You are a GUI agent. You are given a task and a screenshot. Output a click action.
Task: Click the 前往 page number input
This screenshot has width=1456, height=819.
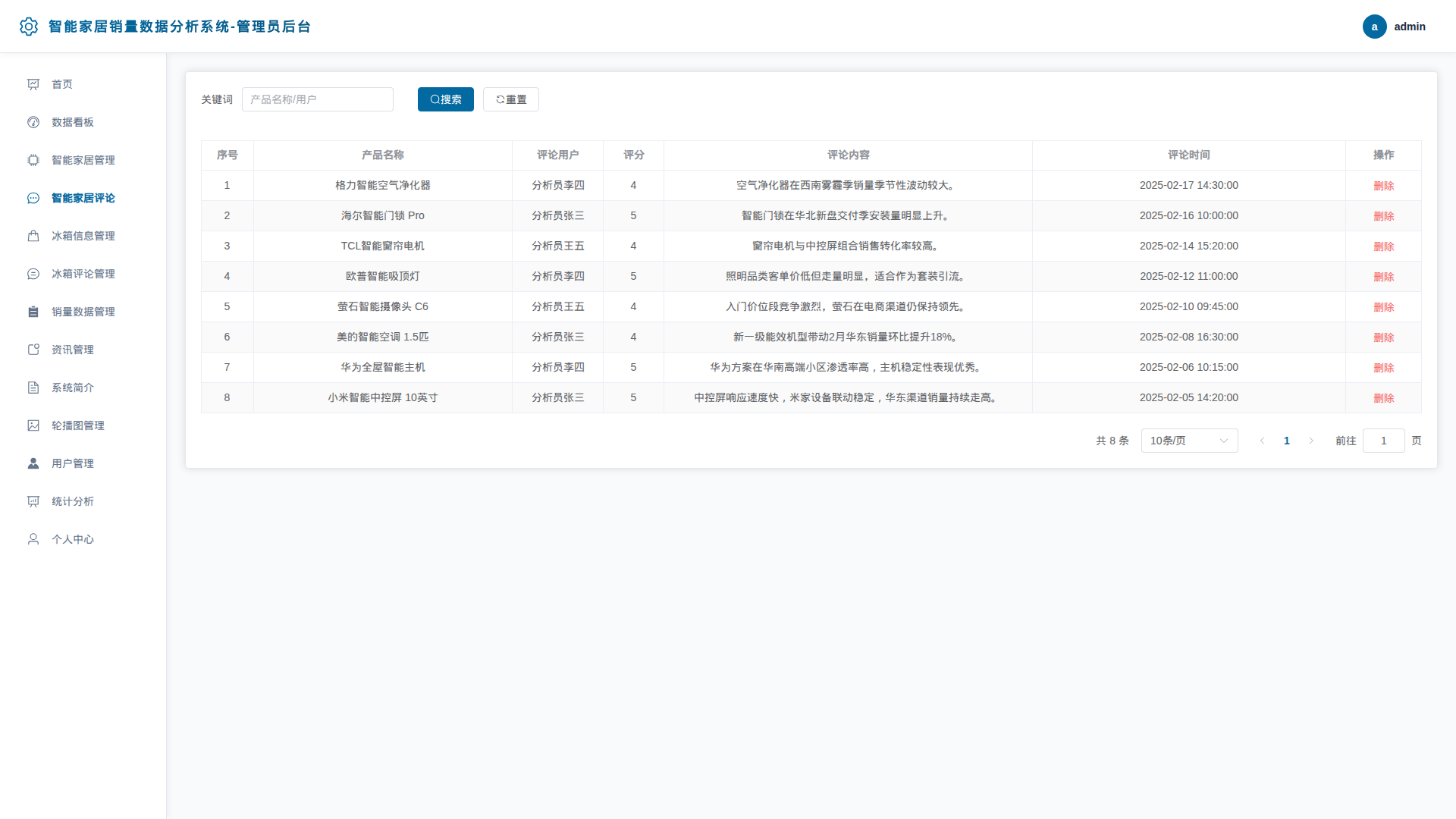point(1383,441)
